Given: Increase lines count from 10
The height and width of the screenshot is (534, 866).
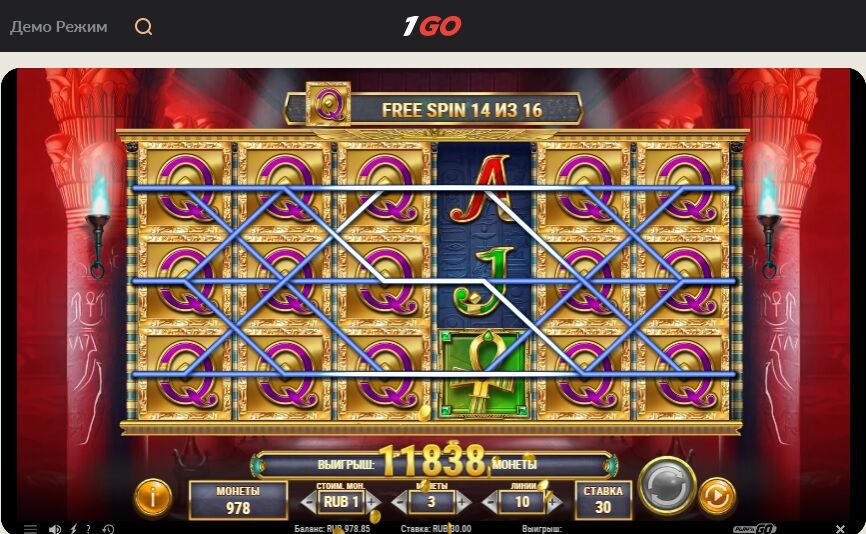Looking at the screenshot, I should coord(554,503).
